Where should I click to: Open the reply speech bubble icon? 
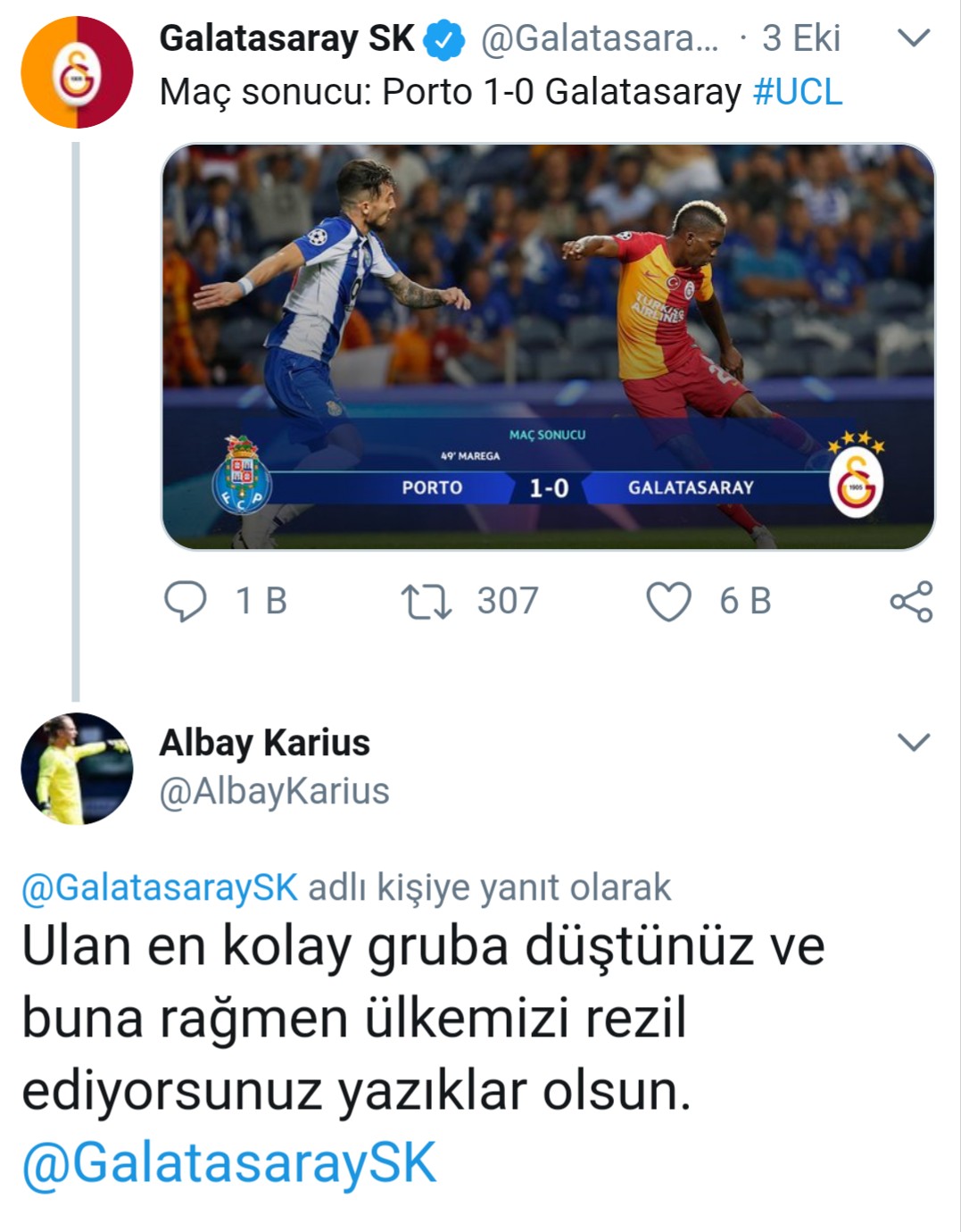(186, 602)
